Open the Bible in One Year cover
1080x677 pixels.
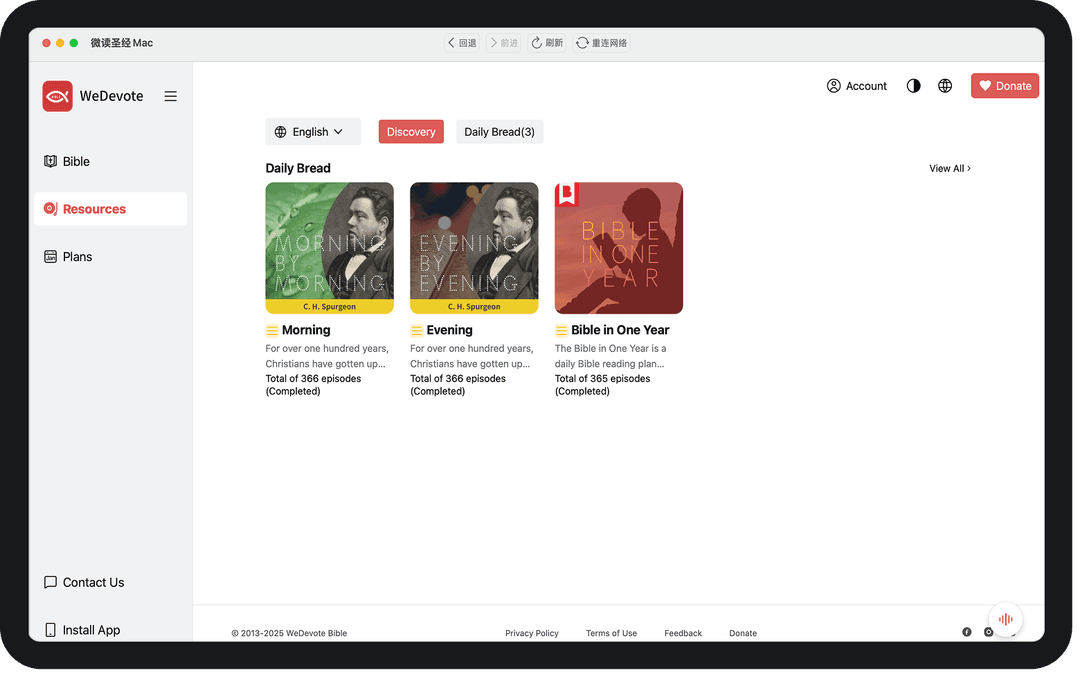coord(619,248)
